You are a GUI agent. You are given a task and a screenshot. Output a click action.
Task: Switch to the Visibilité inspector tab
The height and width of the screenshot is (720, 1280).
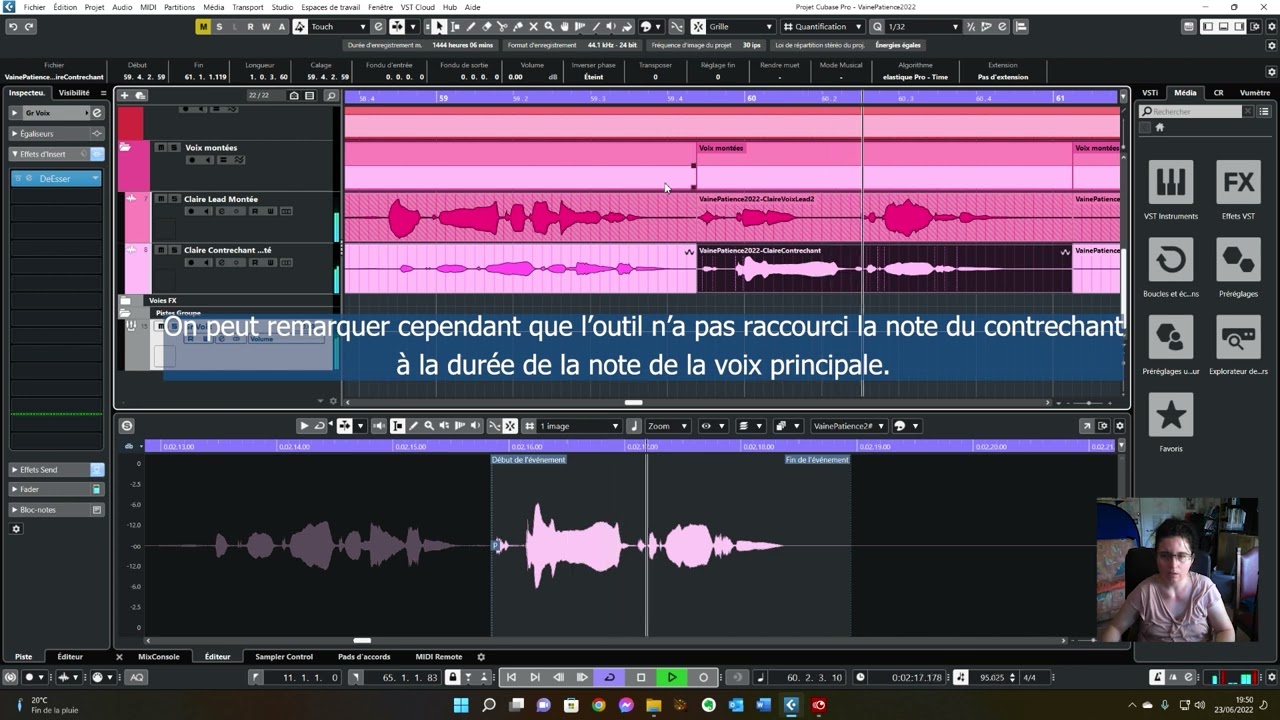74,93
